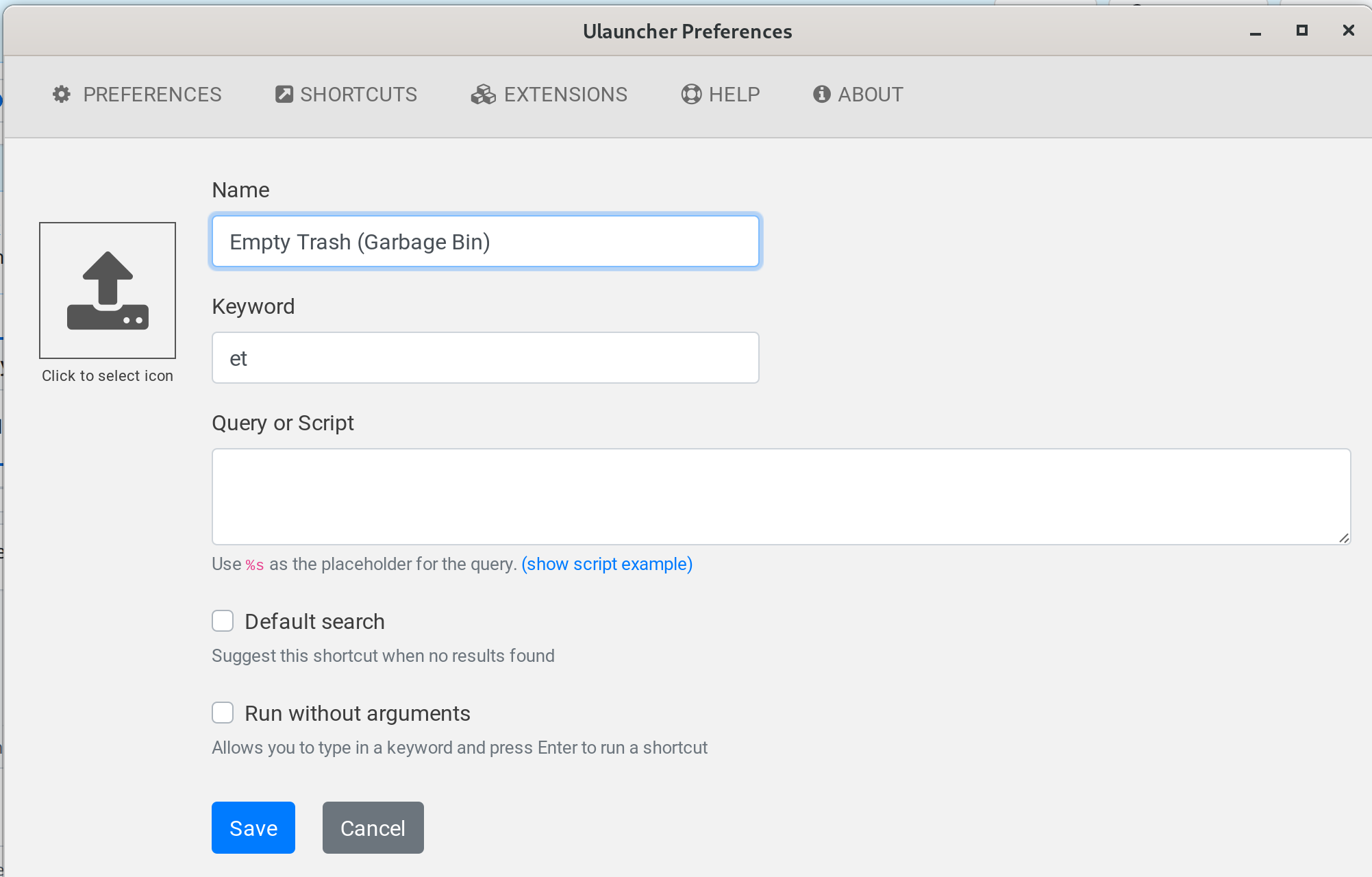Click the About info icon
The width and height of the screenshot is (1372, 877).
(821, 95)
